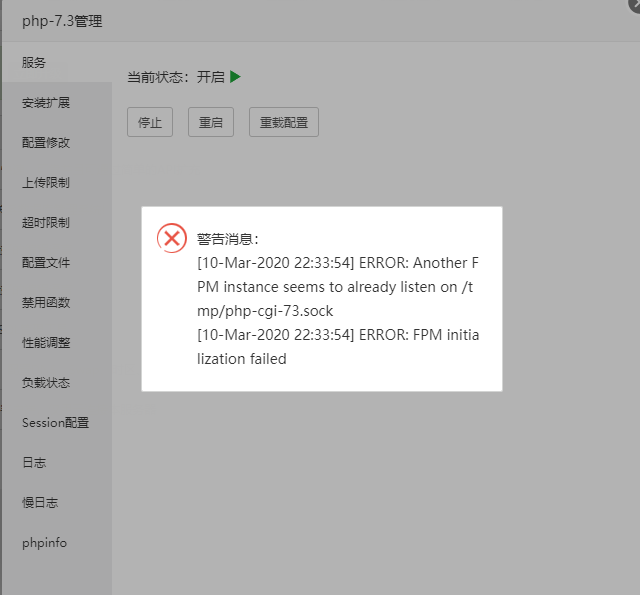640x595 pixels.
Task: Click the 警告消息 heading text
Action: coord(228,239)
